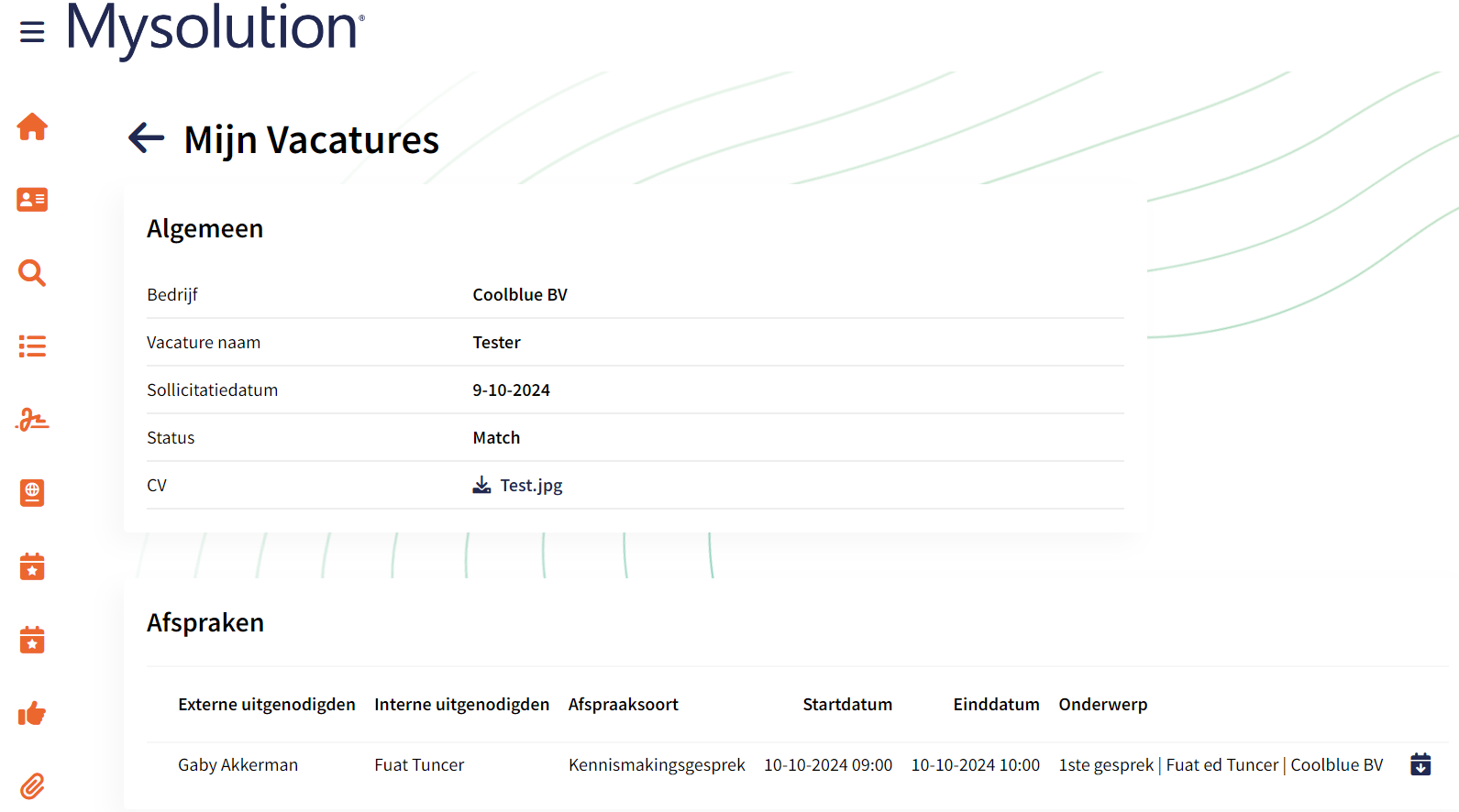Sort by the Startdatum column header

[846, 704]
